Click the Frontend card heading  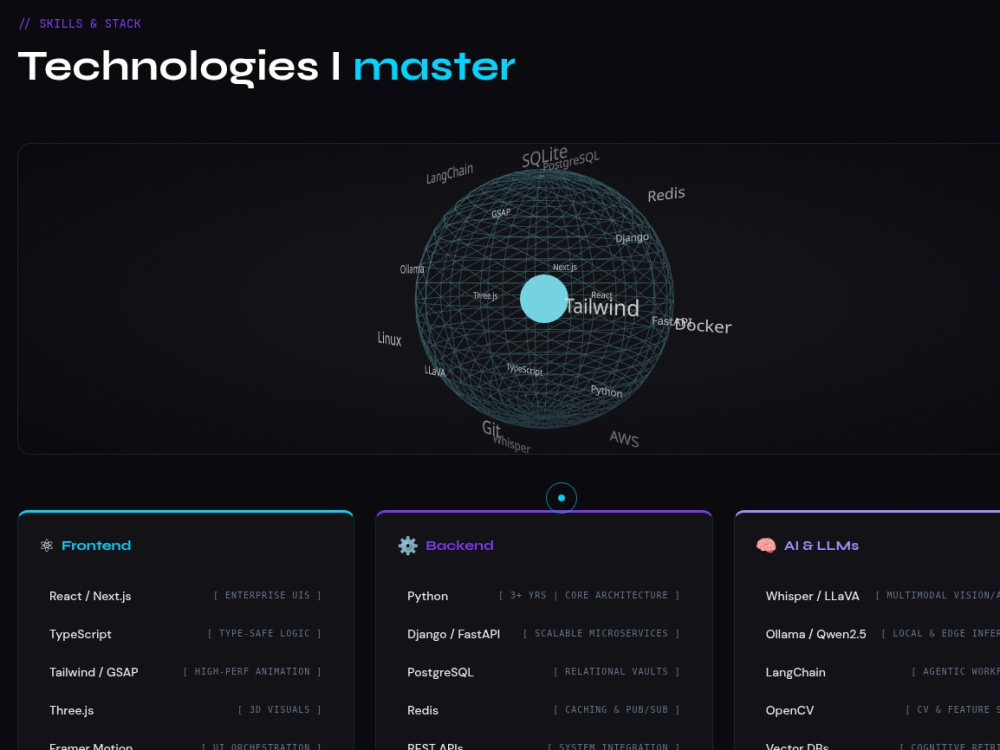[x=96, y=545]
